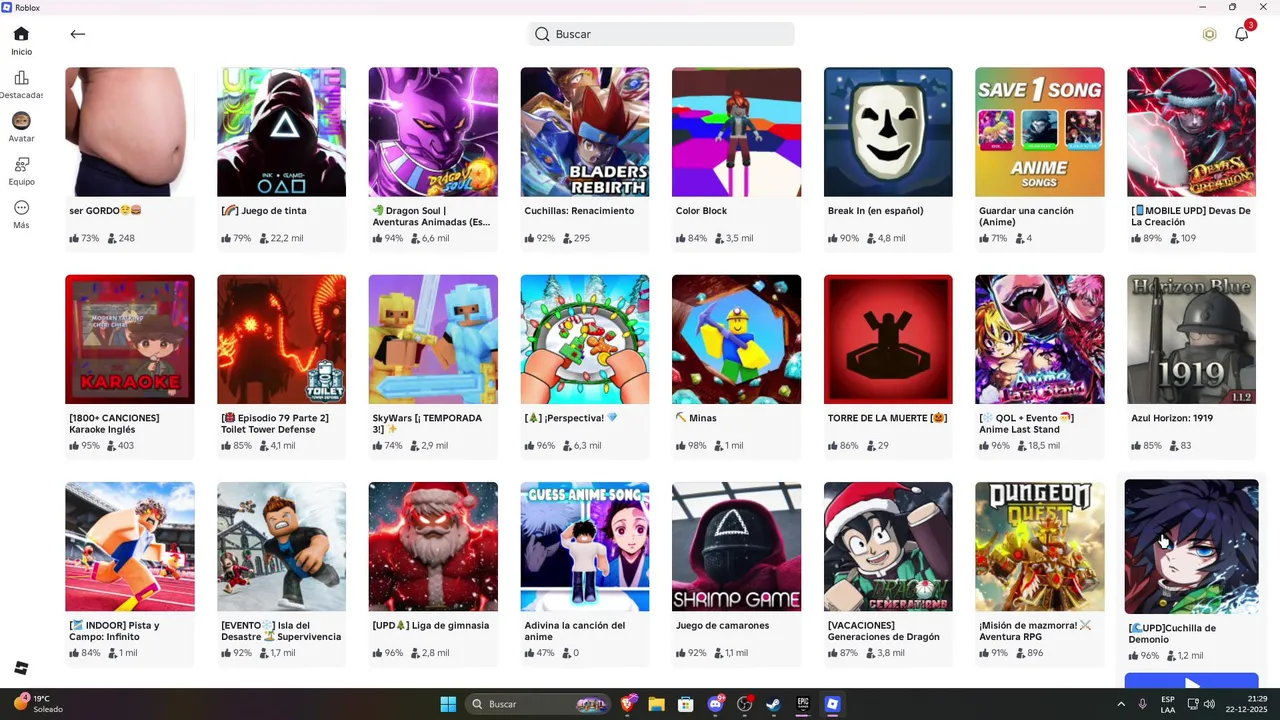The image size is (1280, 720).
Task: Open the ser GORDO game thumbnail
Action: [130, 132]
